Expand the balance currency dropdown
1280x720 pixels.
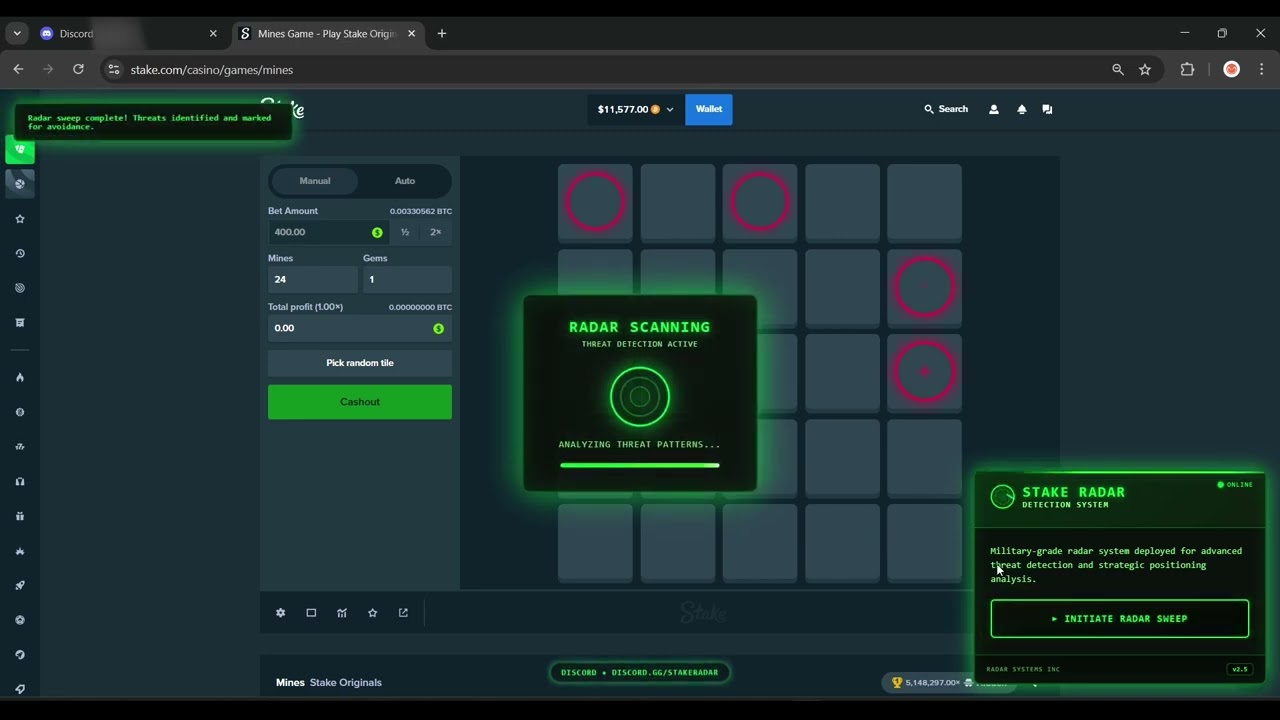pos(670,109)
